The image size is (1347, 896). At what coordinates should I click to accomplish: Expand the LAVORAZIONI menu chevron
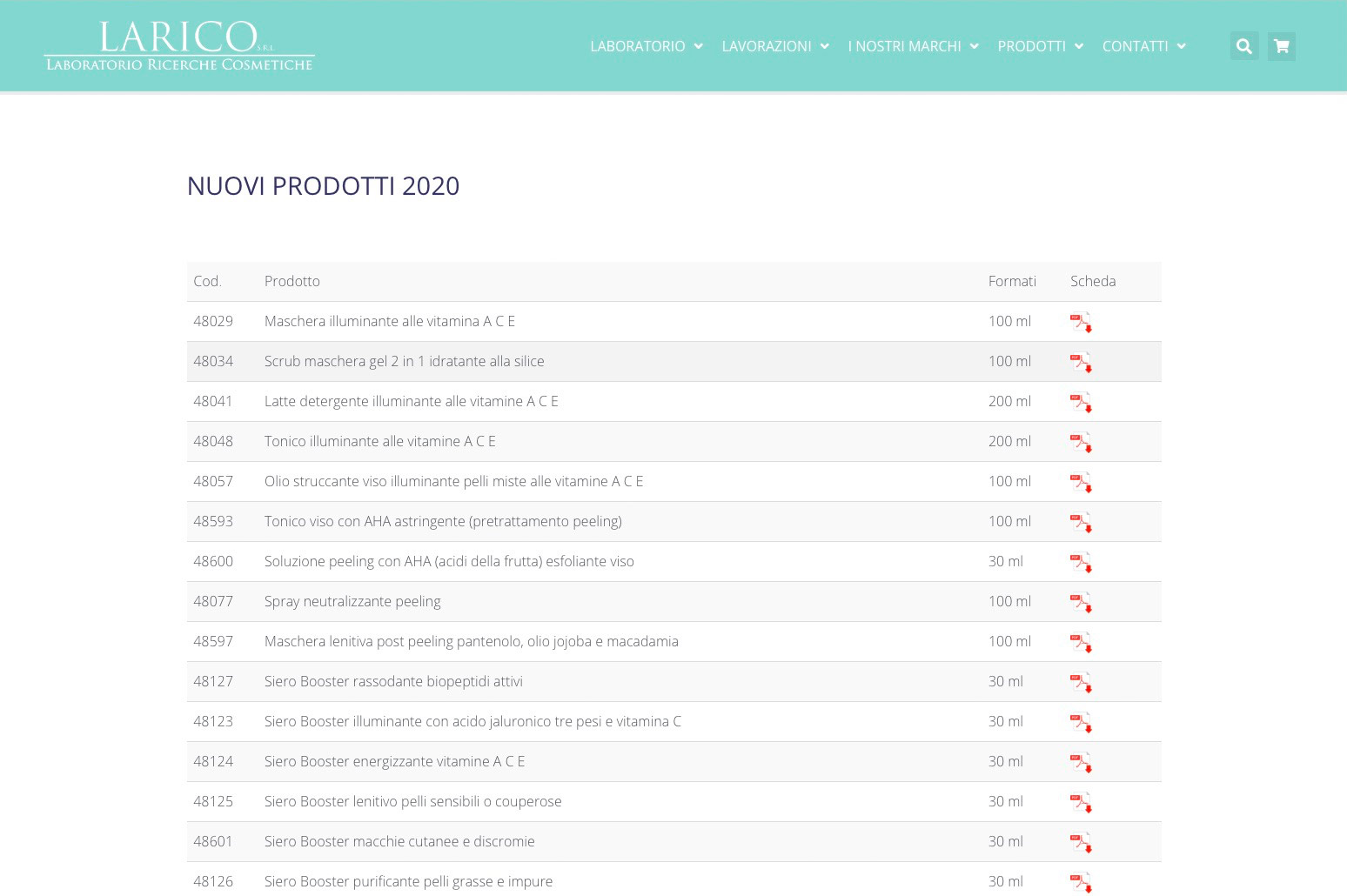pyautogui.click(x=824, y=46)
